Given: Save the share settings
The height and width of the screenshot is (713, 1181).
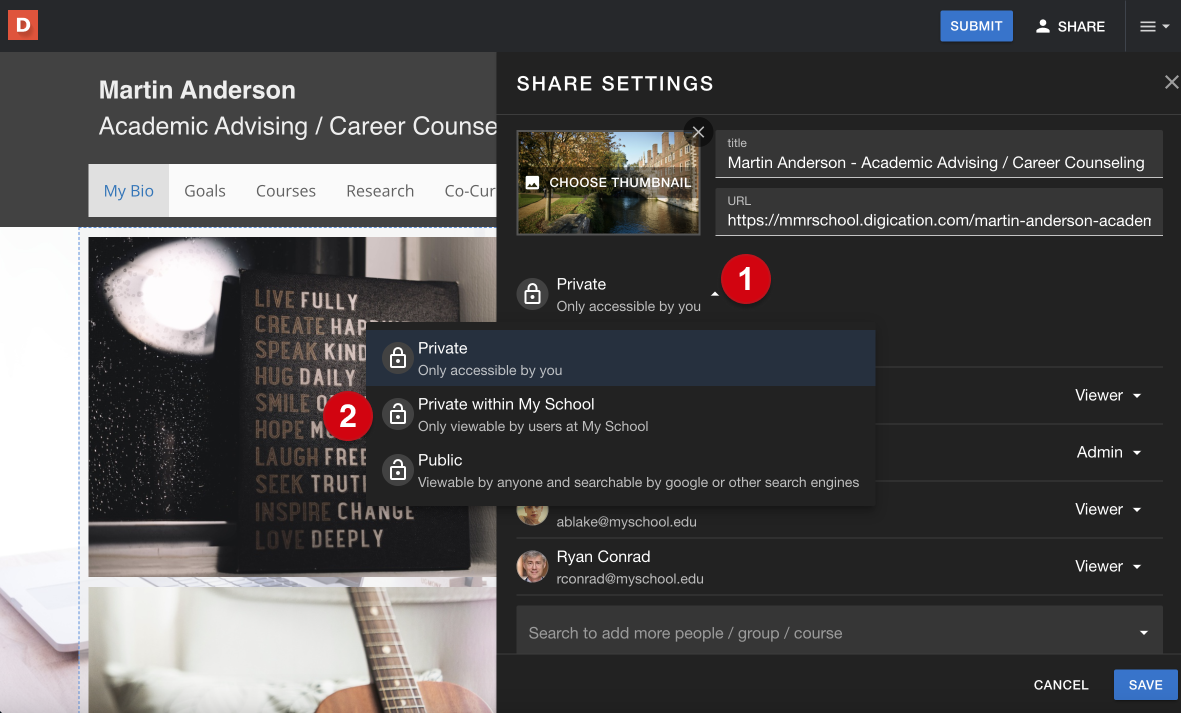Looking at the screenshot, I should coord(1145,684).
